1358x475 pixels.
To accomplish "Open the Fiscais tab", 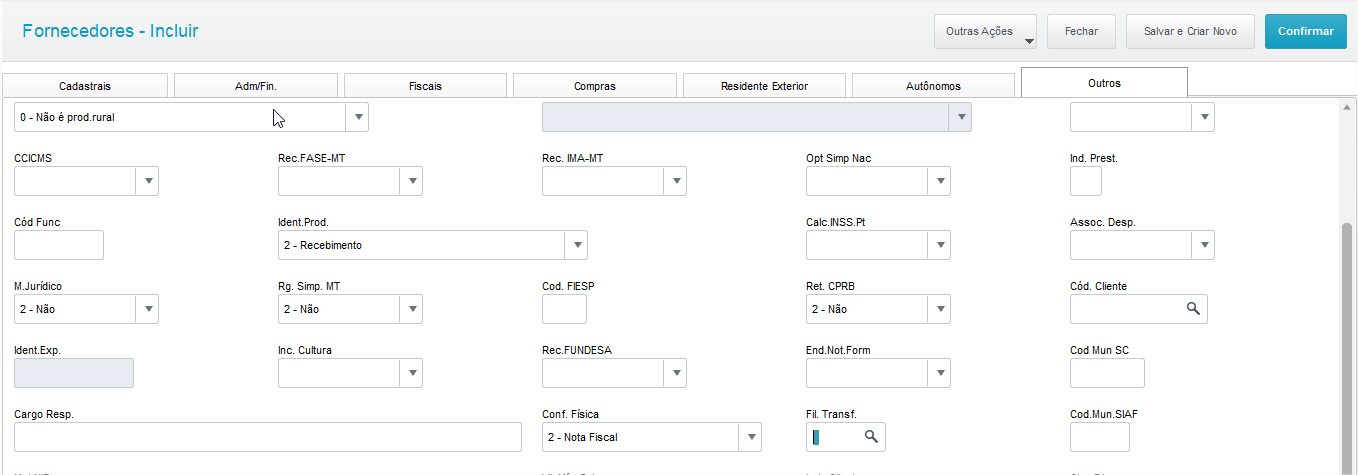I will coord(425,86).
